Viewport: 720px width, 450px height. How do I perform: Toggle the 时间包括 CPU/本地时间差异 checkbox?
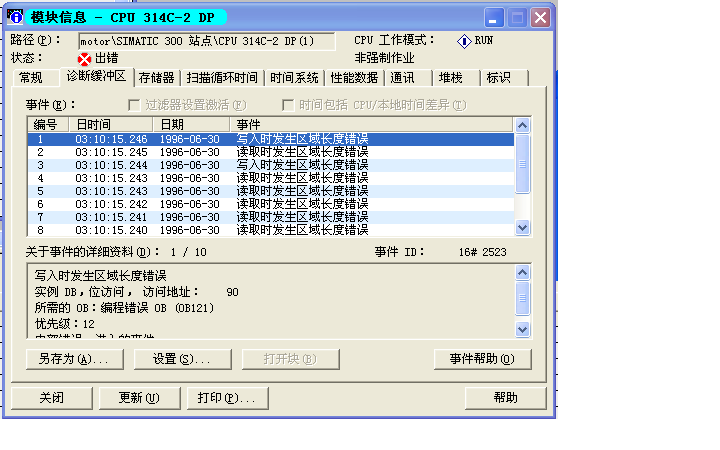[x=288, y=105]
